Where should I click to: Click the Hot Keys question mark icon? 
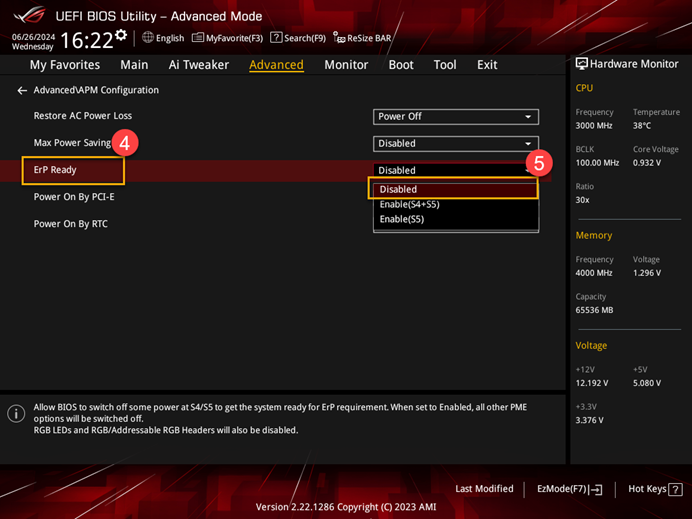click(675, 489)
